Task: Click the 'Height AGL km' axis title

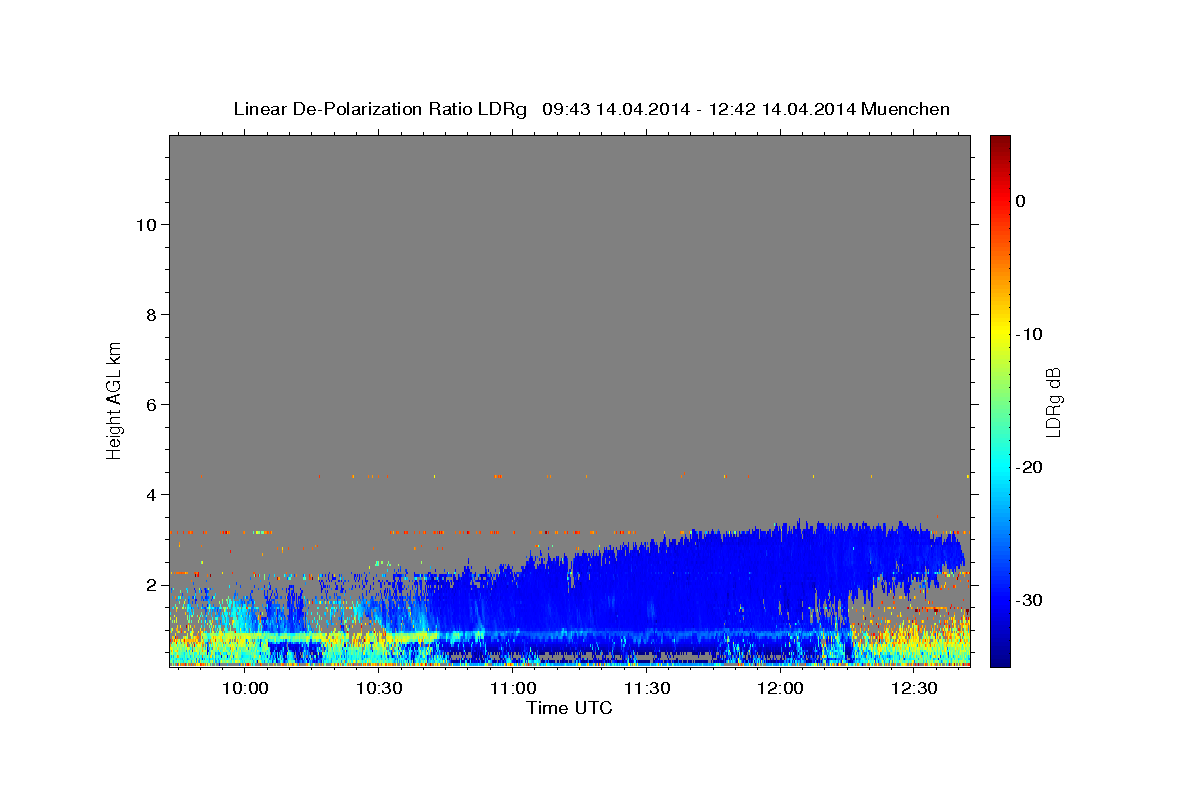Action: pyautogui.click(x=114, y=399)
